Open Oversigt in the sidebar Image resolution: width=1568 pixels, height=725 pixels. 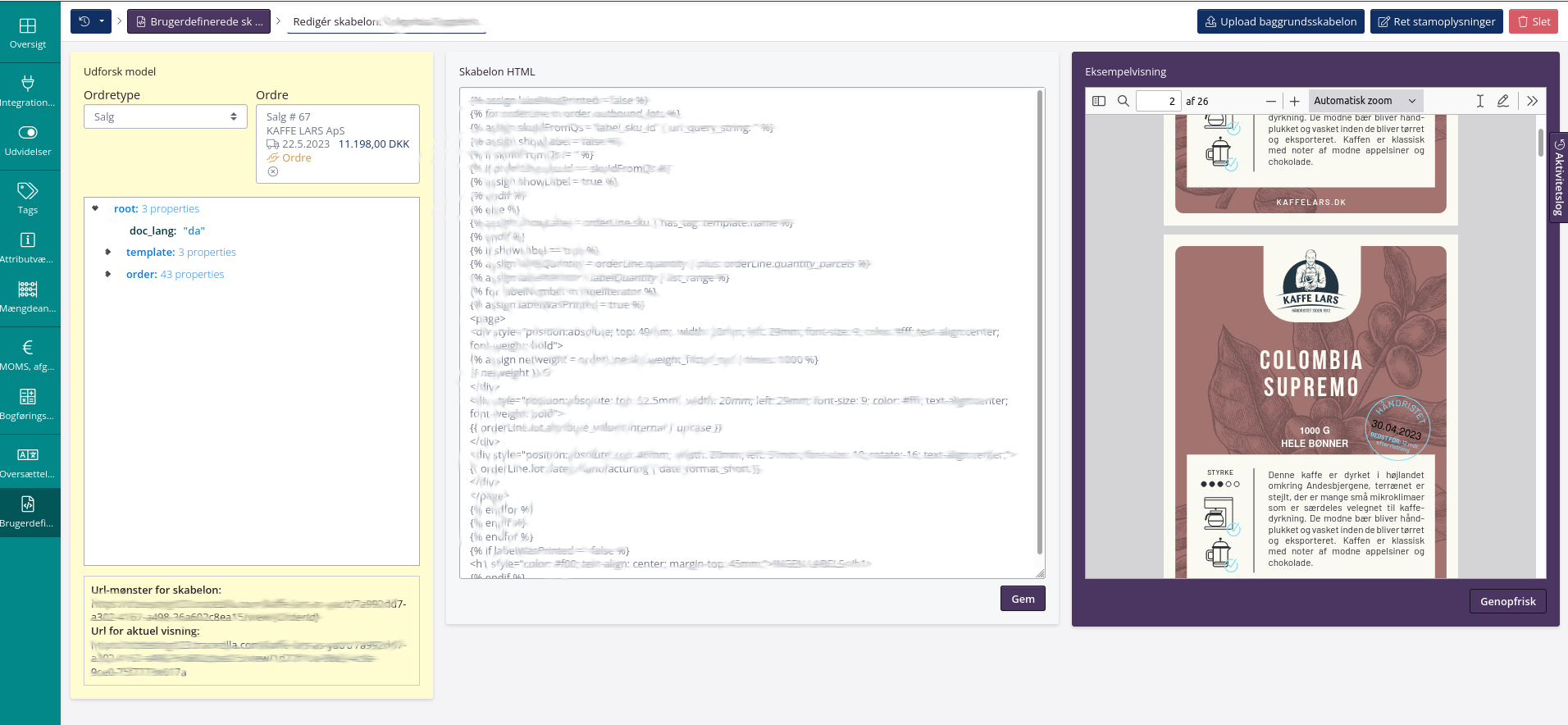(28, 33)
